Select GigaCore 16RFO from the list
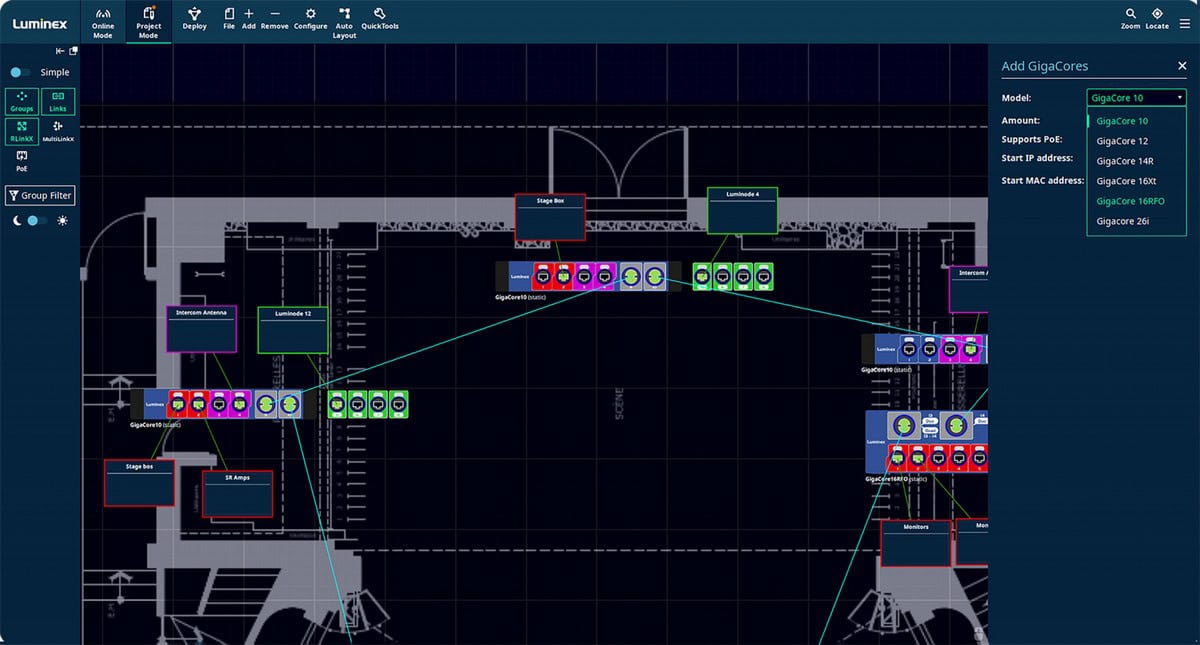 [1130, 201]
